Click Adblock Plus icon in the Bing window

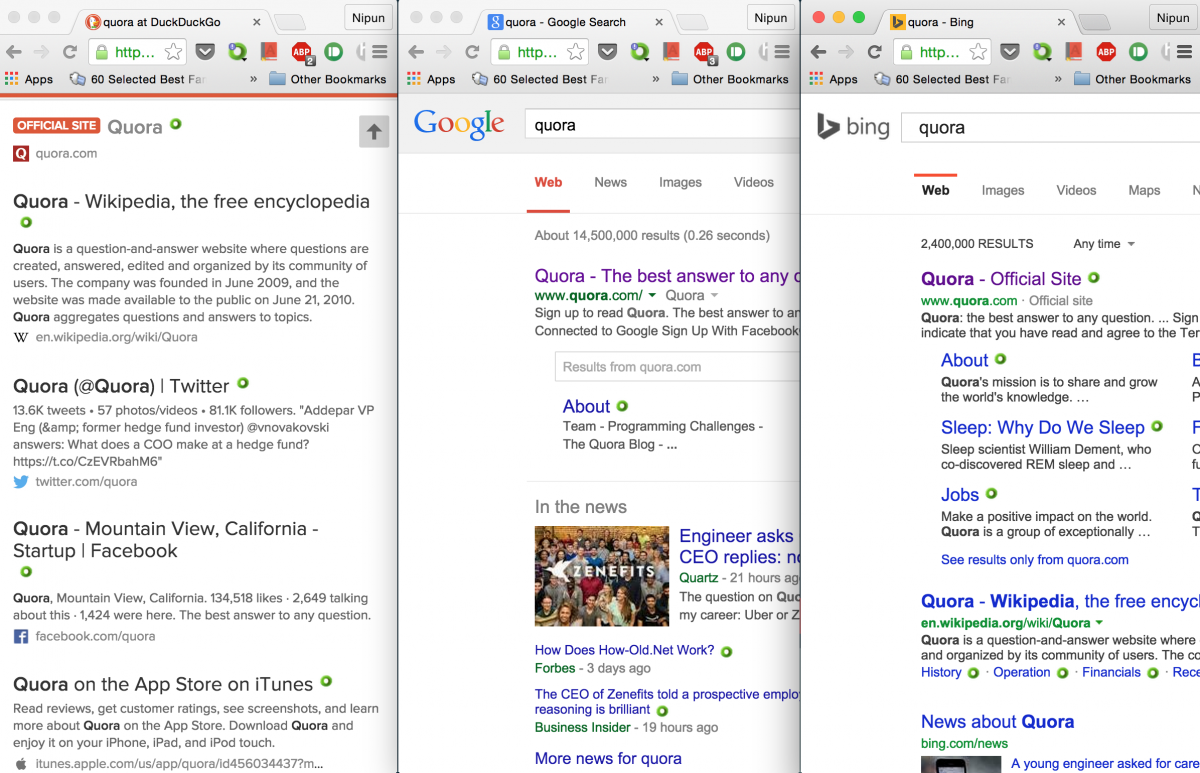tap(1106, 52)
